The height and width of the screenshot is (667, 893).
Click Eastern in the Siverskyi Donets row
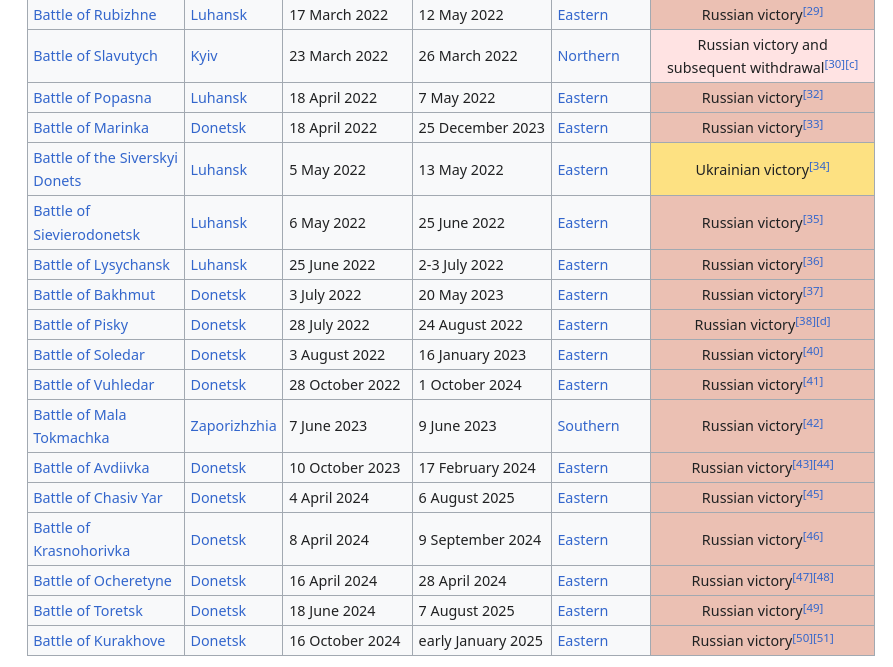click(583, 170)
